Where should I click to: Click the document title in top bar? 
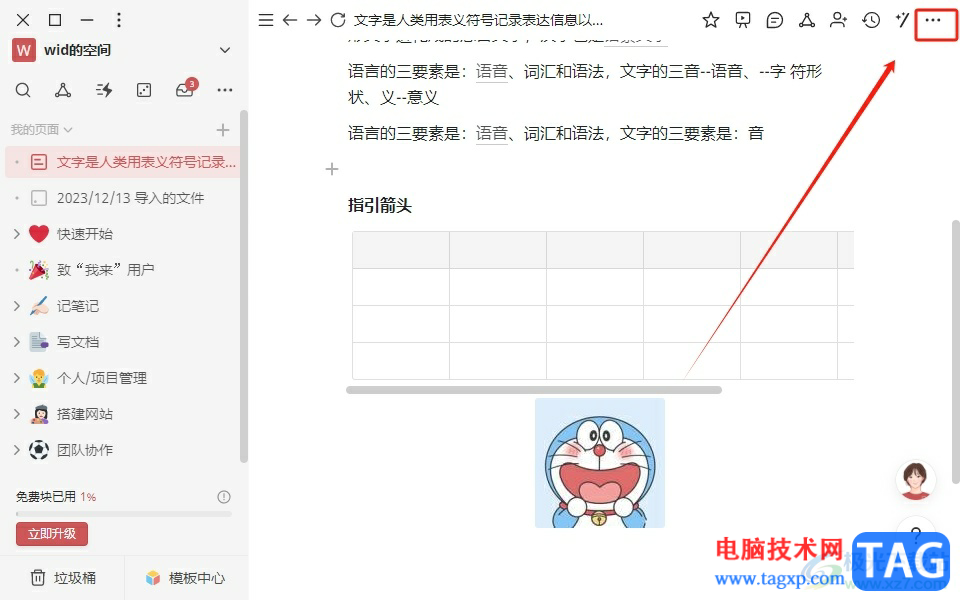coord(479,20)
